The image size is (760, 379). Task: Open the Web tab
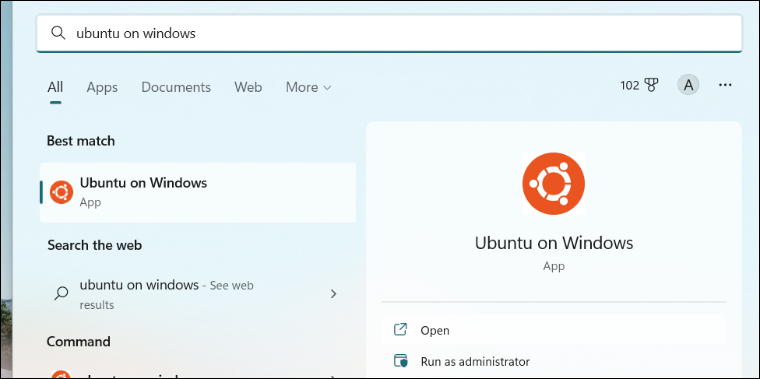(x=248, y=87)
